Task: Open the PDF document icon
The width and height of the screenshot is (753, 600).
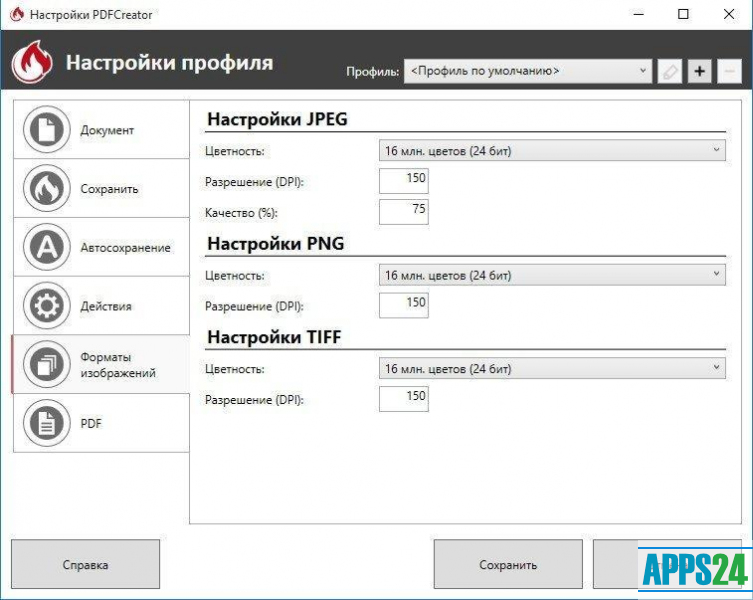Action: pyautogui.click(x=47, y=423)
